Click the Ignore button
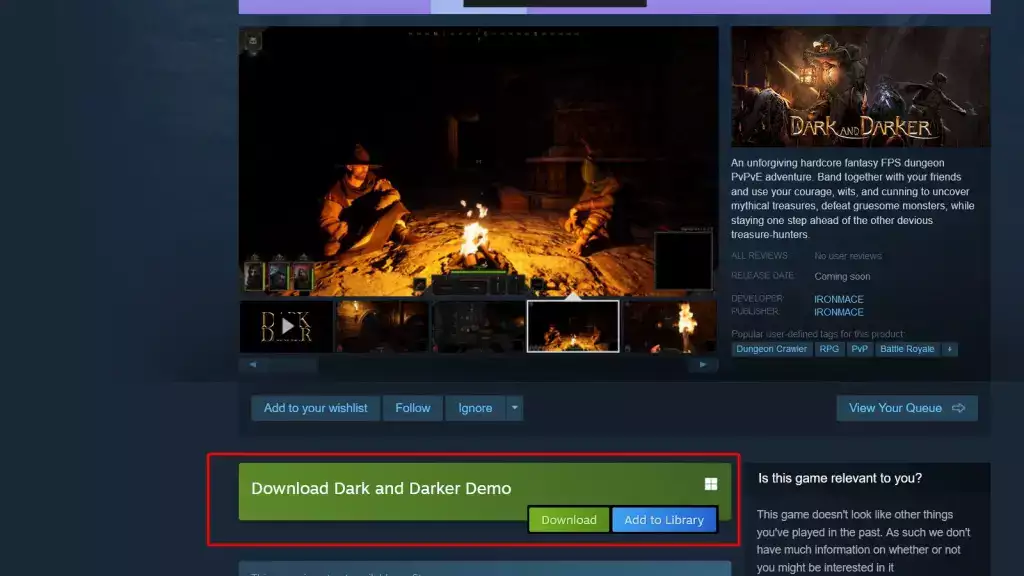 [475, 408]
